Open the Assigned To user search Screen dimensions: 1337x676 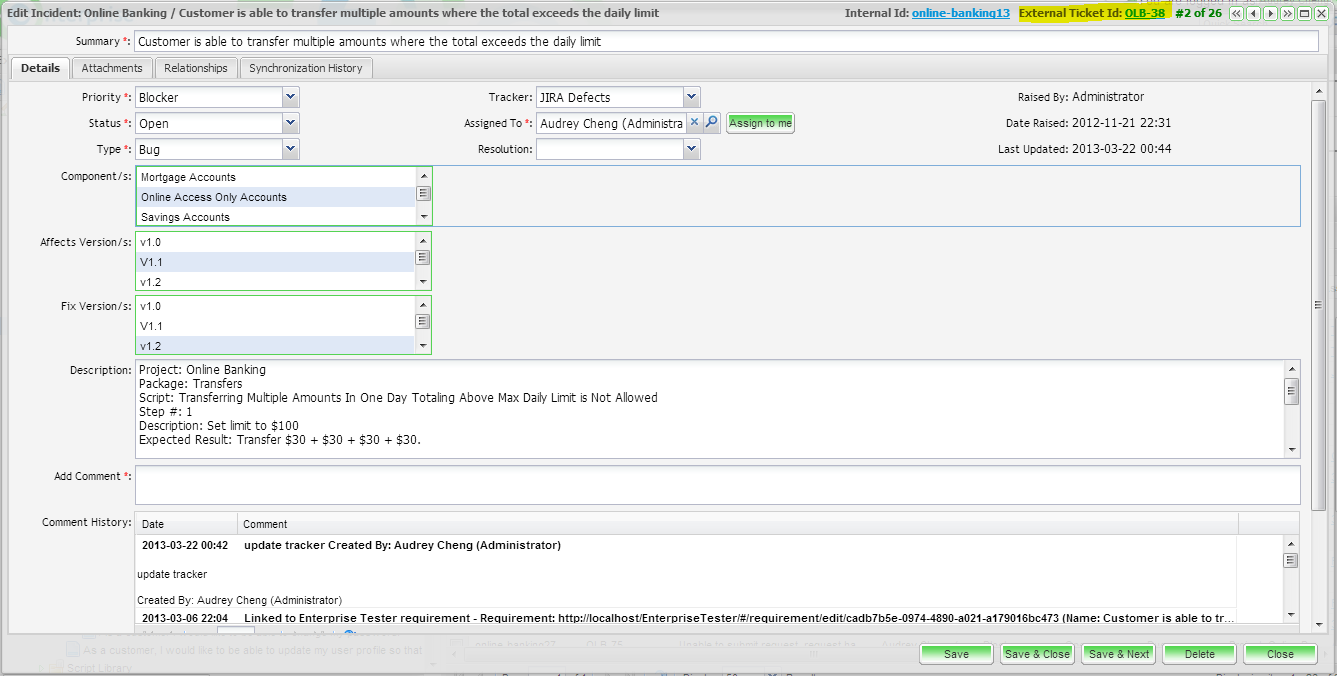(711, 123)
